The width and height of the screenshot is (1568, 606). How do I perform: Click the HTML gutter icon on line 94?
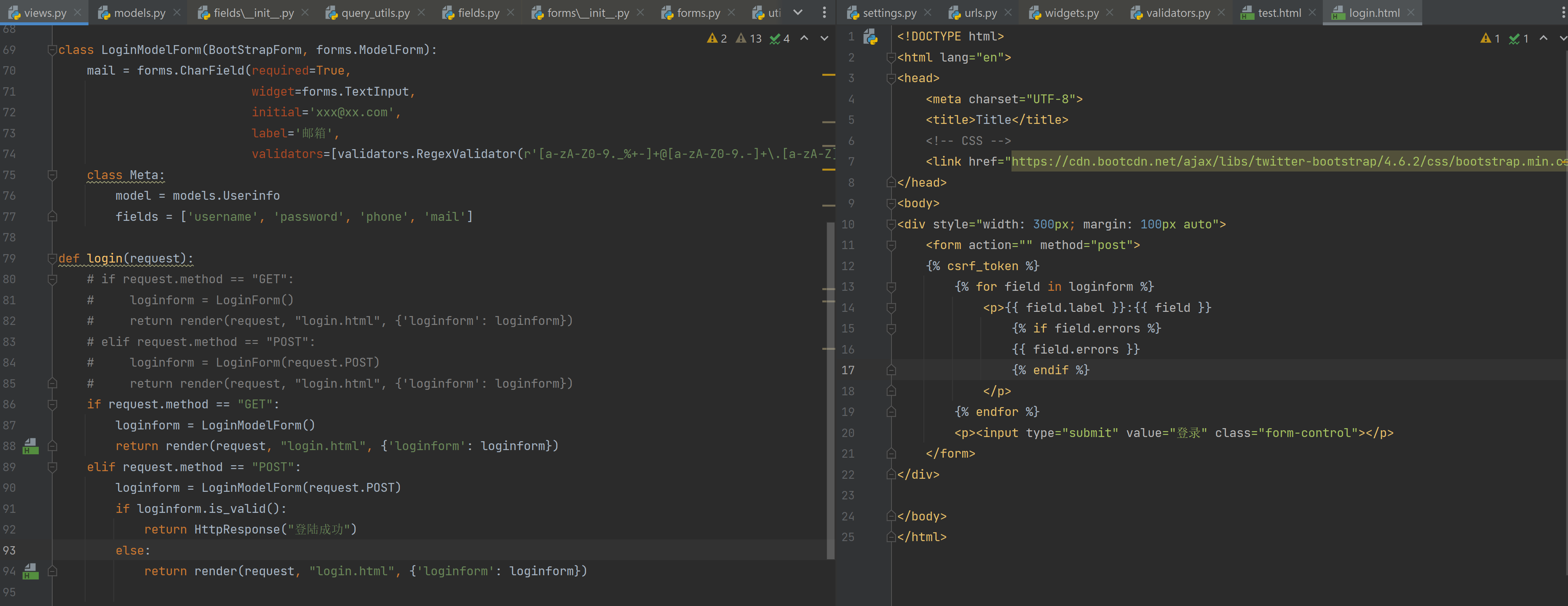click(x=30, y=571)
